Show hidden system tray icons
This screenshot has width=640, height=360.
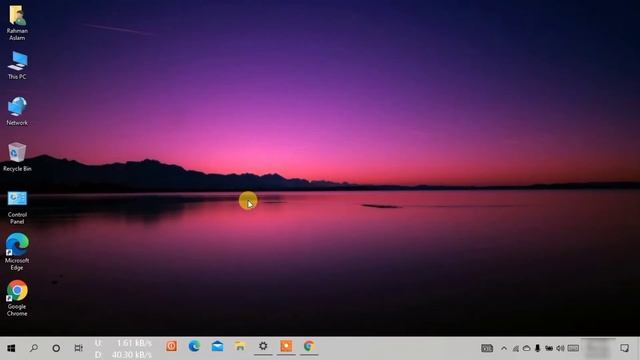coord(504,348)
